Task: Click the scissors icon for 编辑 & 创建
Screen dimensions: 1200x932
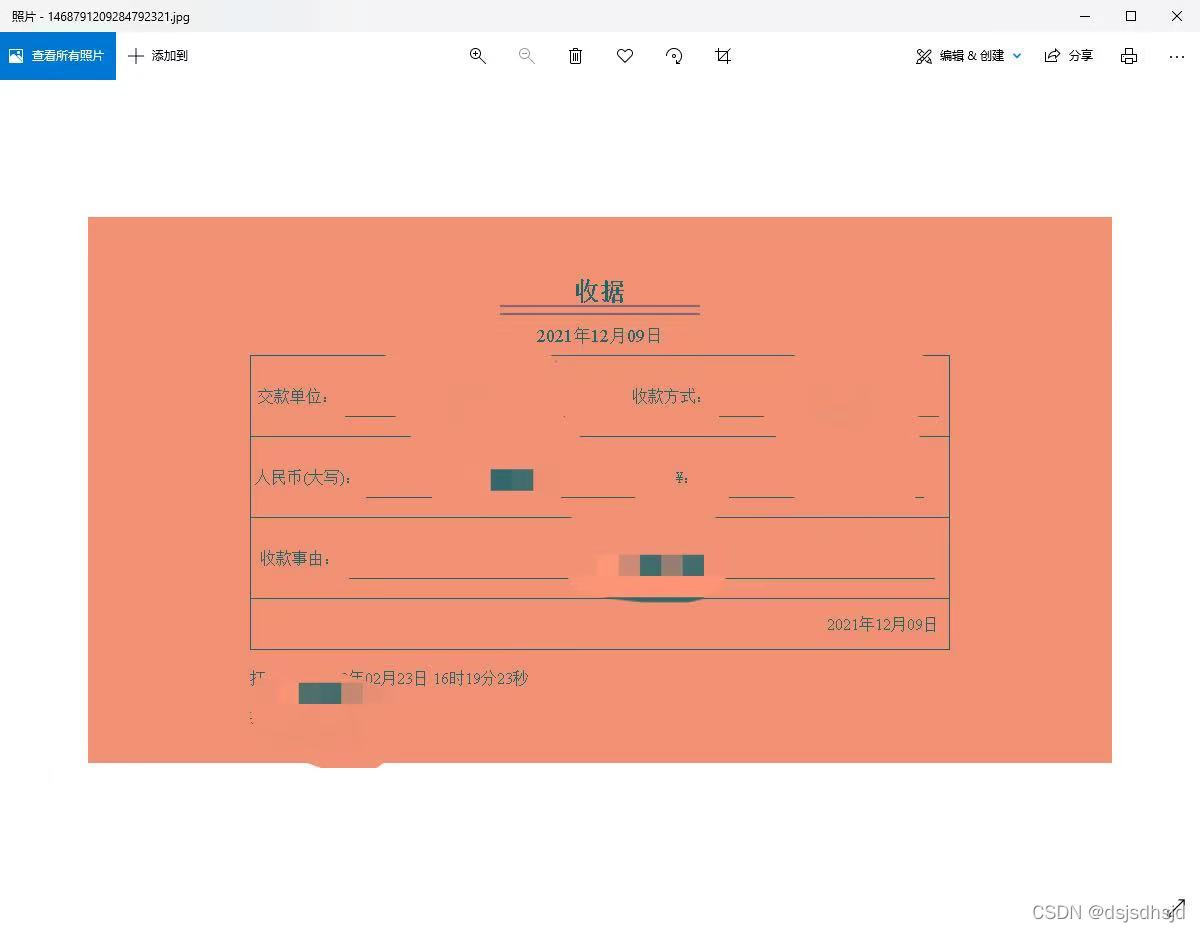Action: point(923,56)
